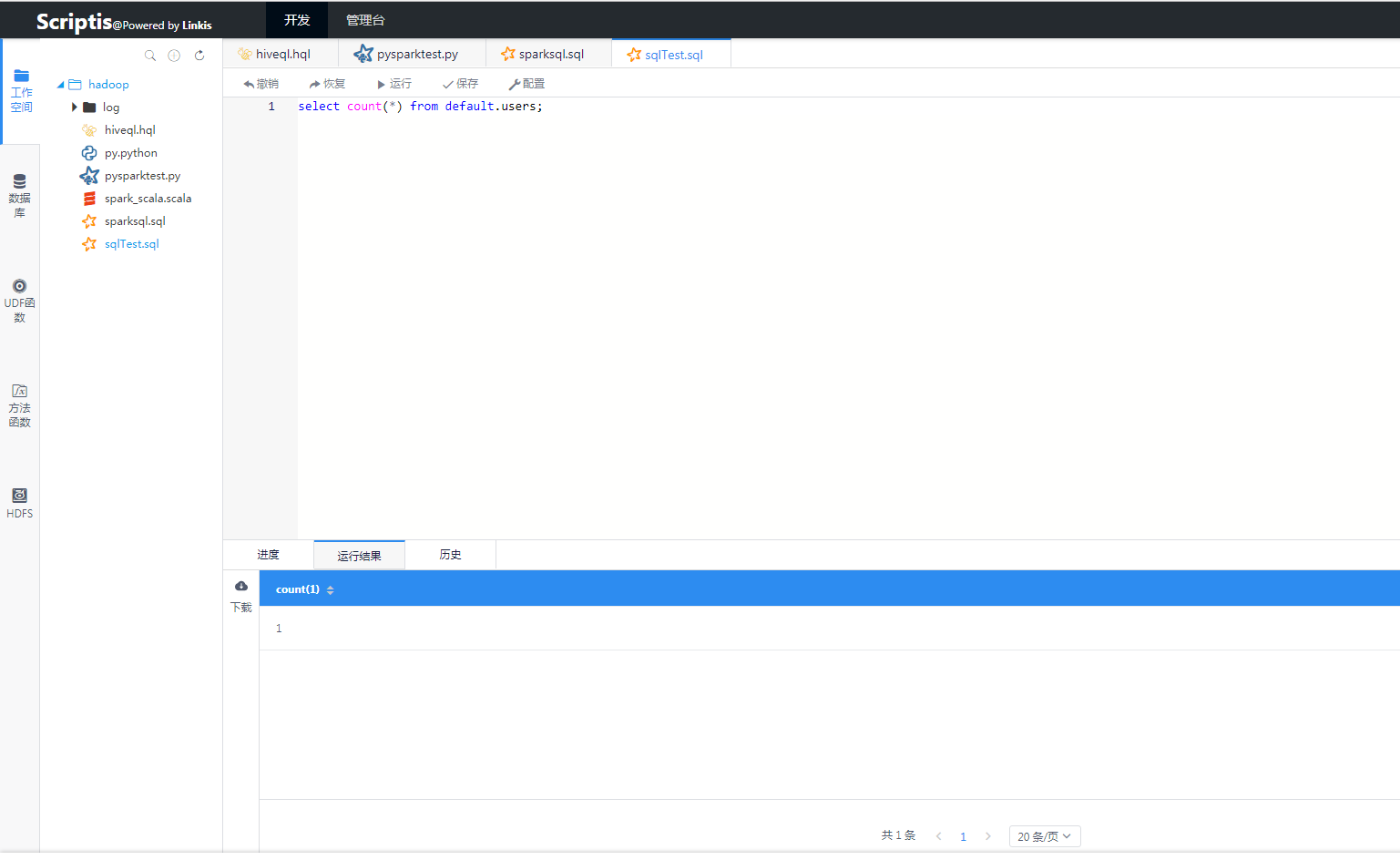Click the file tree search icon
1400x860 pixels.
(150, 56)
